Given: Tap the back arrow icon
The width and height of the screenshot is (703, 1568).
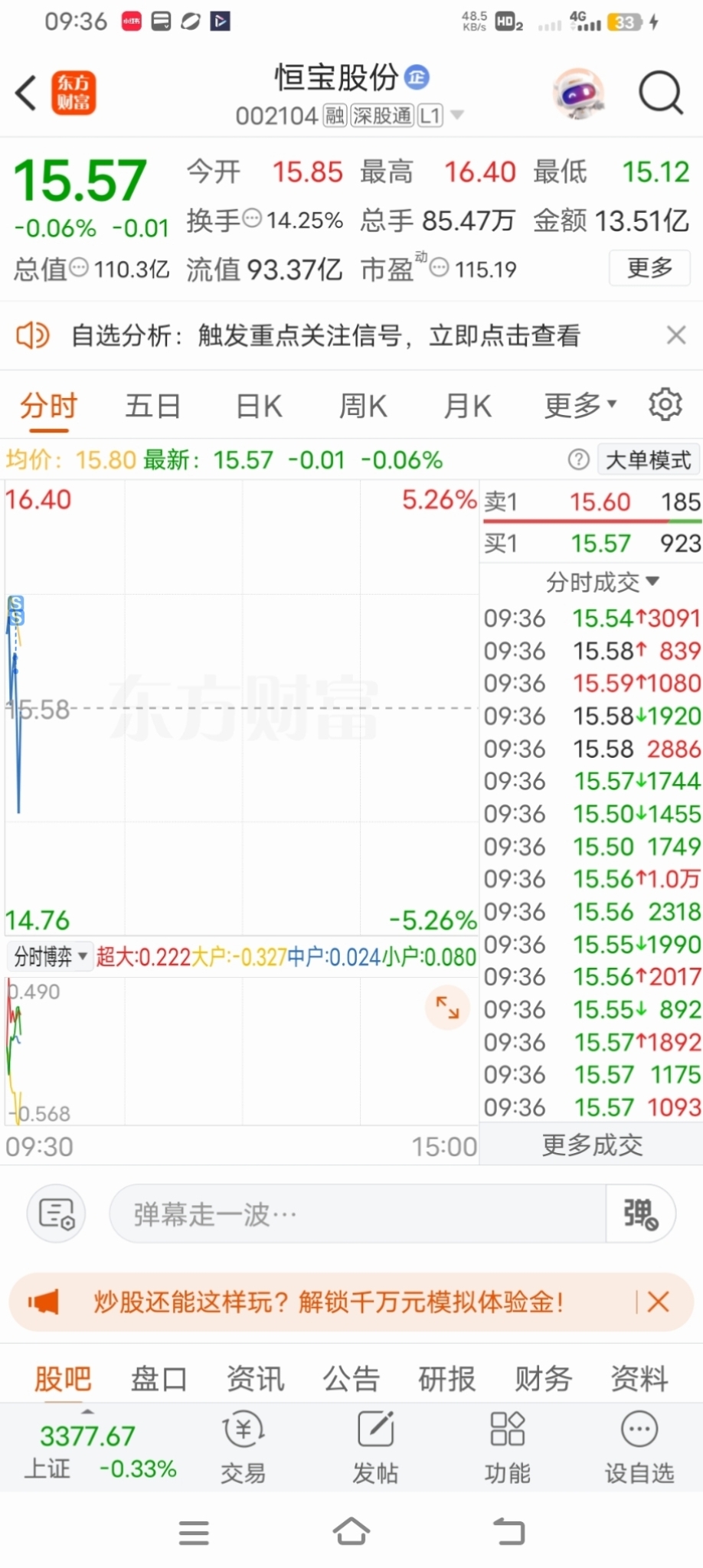Looking at the screenshot, I should [x=26, y=93].
